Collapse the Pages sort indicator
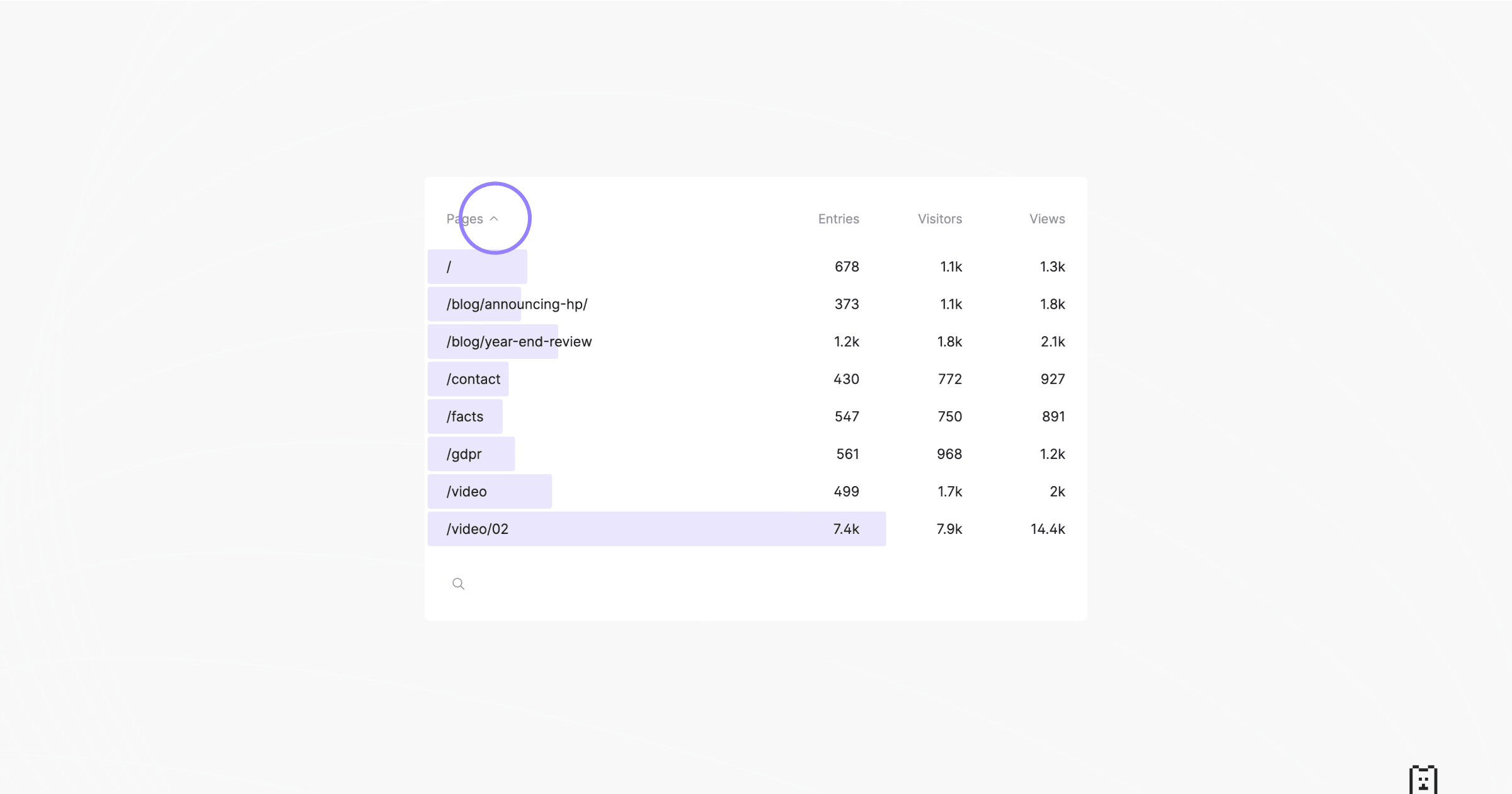The height and width of the screenshot is (794, 1512). [495, 218]
